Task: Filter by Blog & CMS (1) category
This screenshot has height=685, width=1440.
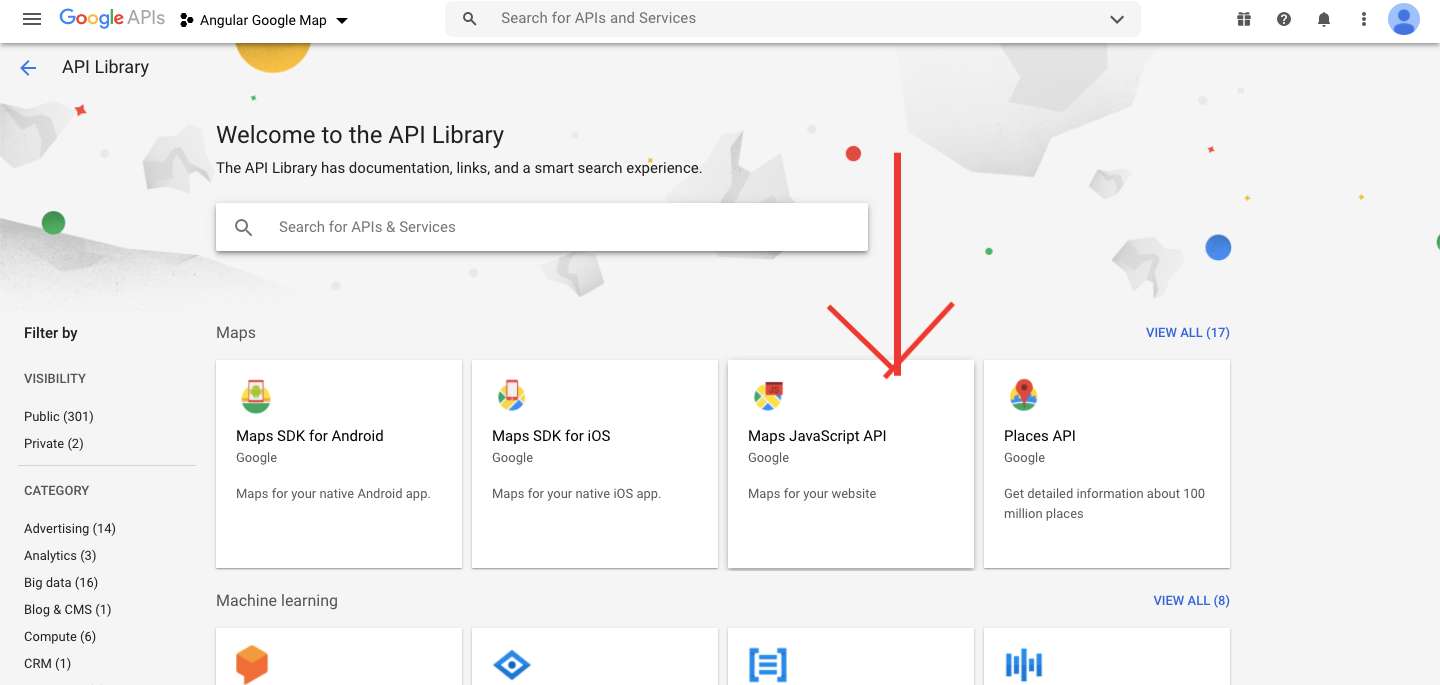Action: click(x=67, y=609)
